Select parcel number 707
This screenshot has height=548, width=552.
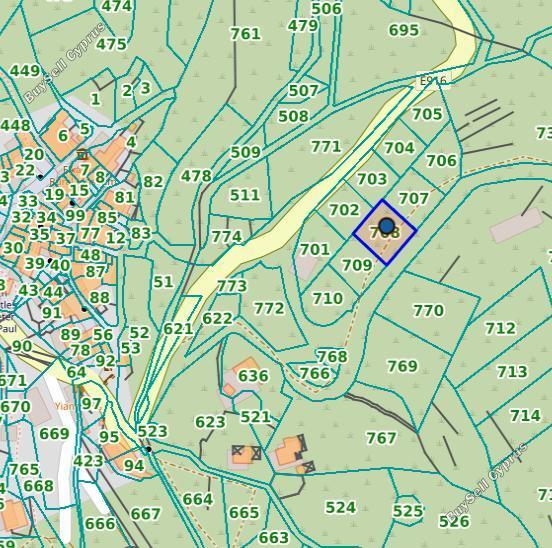[414, 199]
